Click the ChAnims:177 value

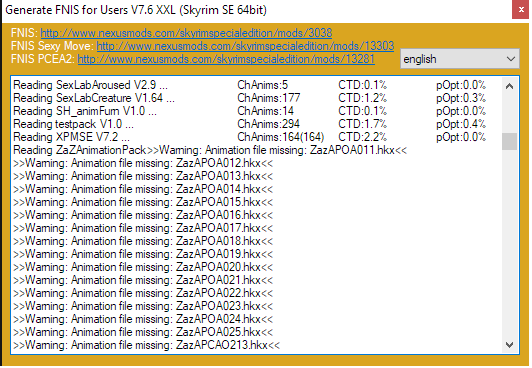pos(269,98)
